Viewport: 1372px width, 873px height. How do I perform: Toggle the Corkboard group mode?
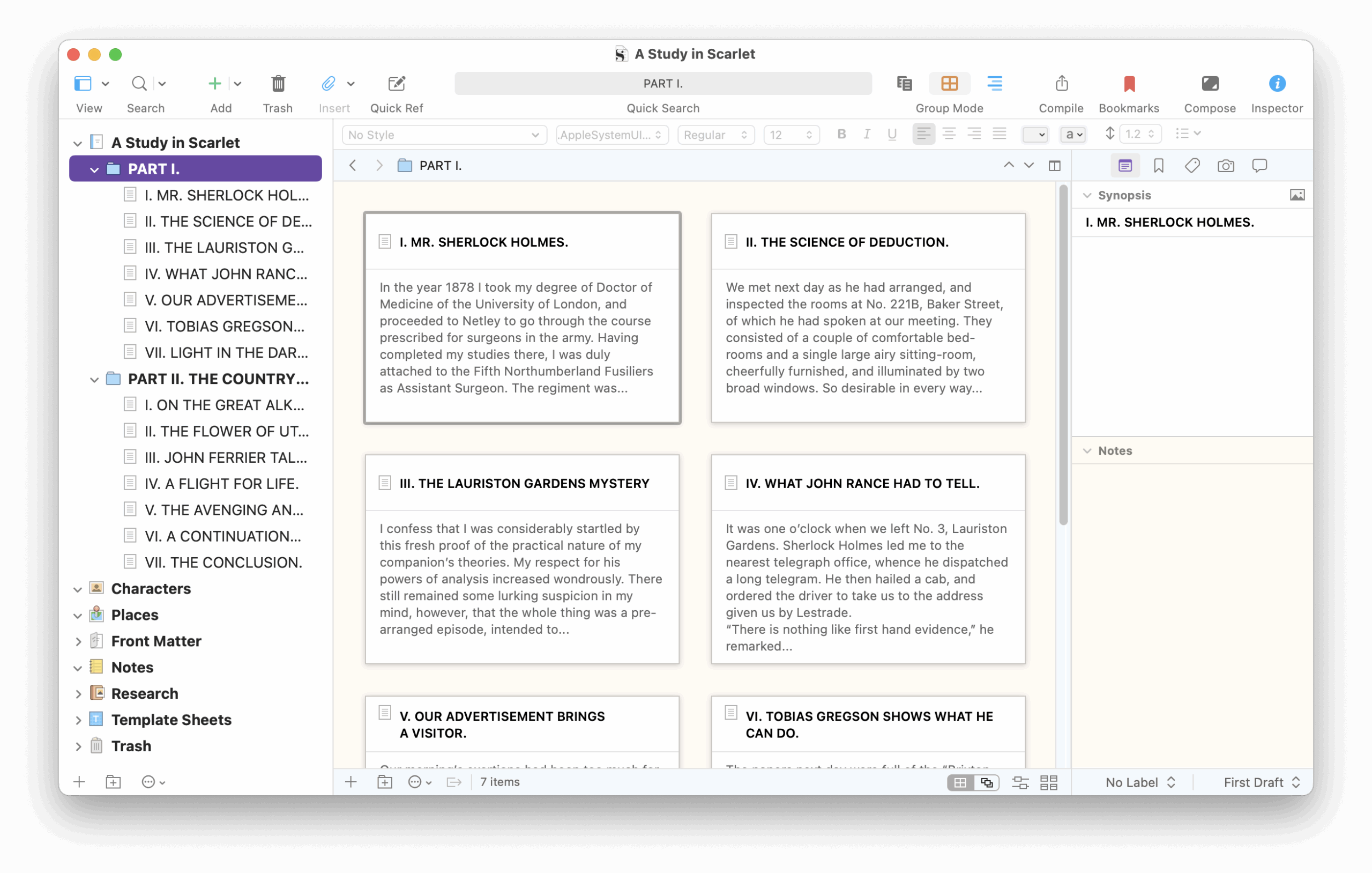(x=949, y=84)
